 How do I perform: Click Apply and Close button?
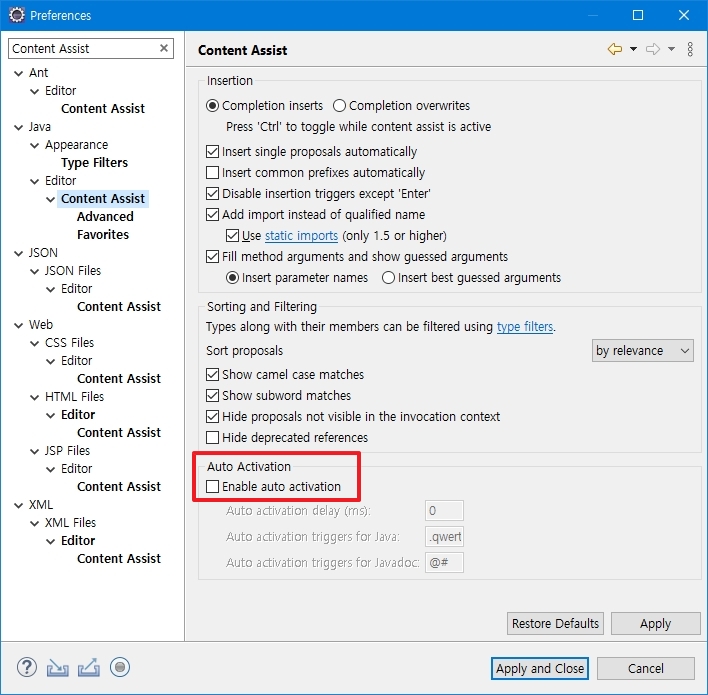pyautogui.click(x=540, y=668)
